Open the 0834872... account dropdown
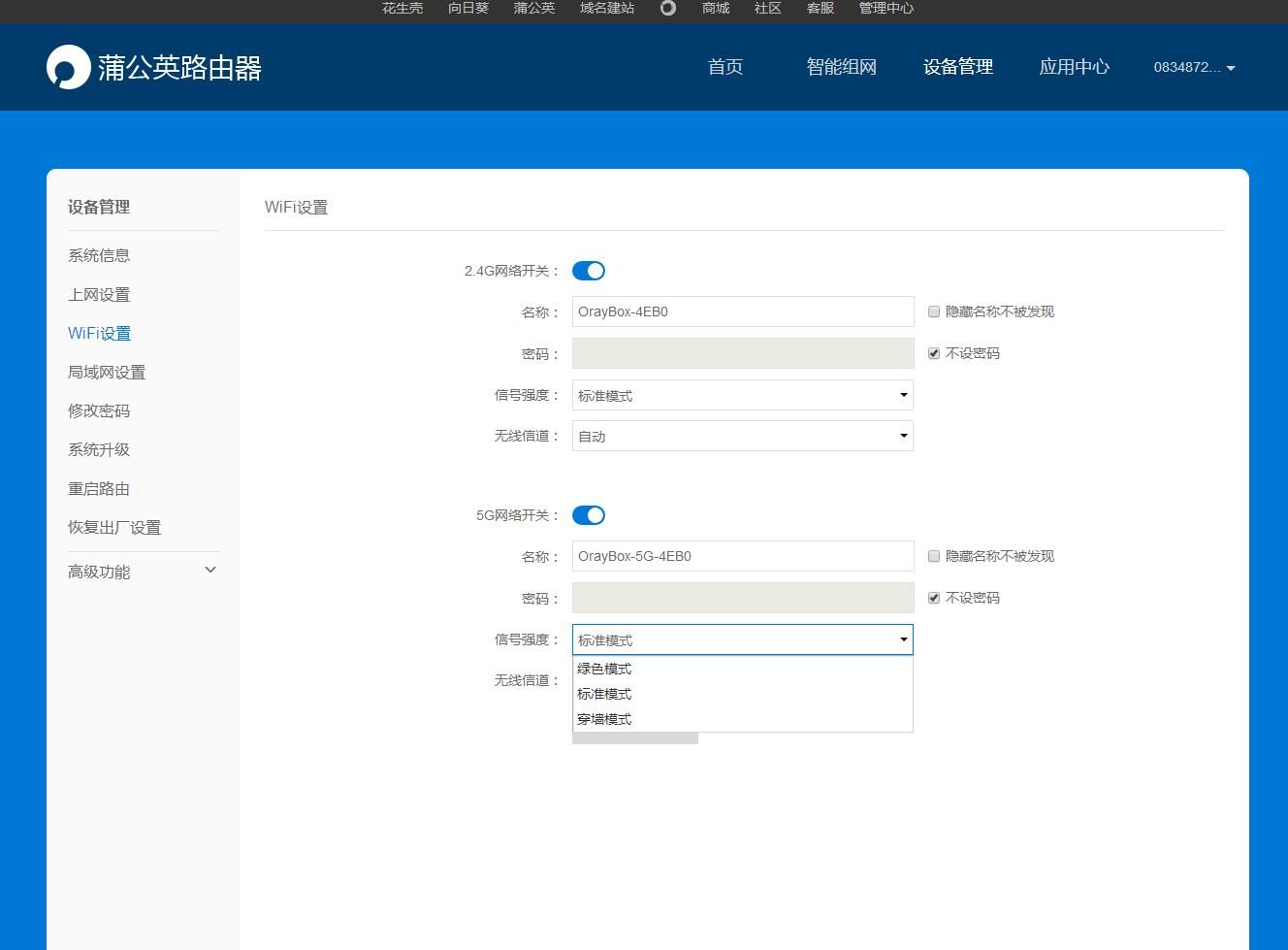1288x950 pixels. tap(1194, 67)
